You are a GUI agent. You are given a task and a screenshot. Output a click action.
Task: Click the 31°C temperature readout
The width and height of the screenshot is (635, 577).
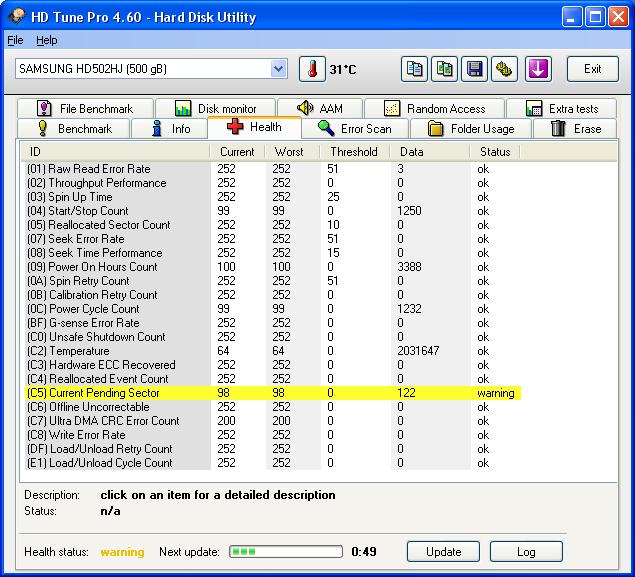343,70
